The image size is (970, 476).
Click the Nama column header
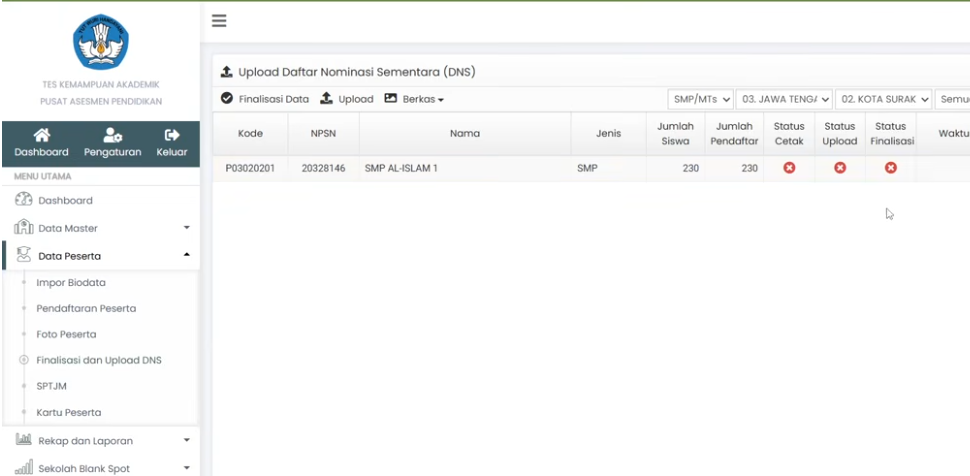[465, 133]
